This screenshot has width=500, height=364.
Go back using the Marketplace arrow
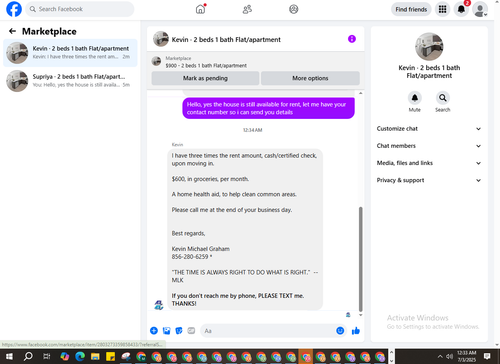(x=12, y=31)
